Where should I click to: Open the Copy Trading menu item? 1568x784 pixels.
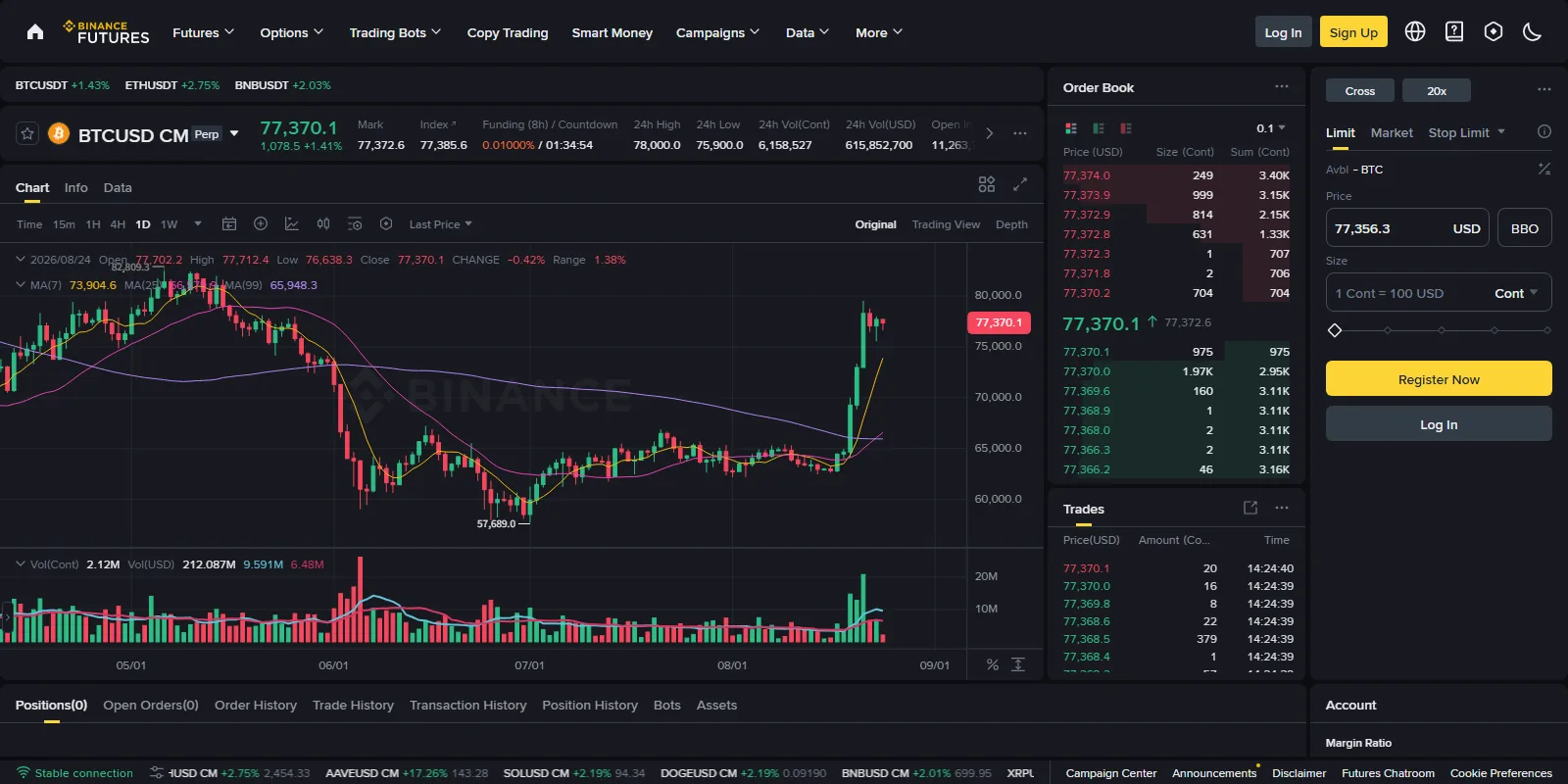coord(508,32)
